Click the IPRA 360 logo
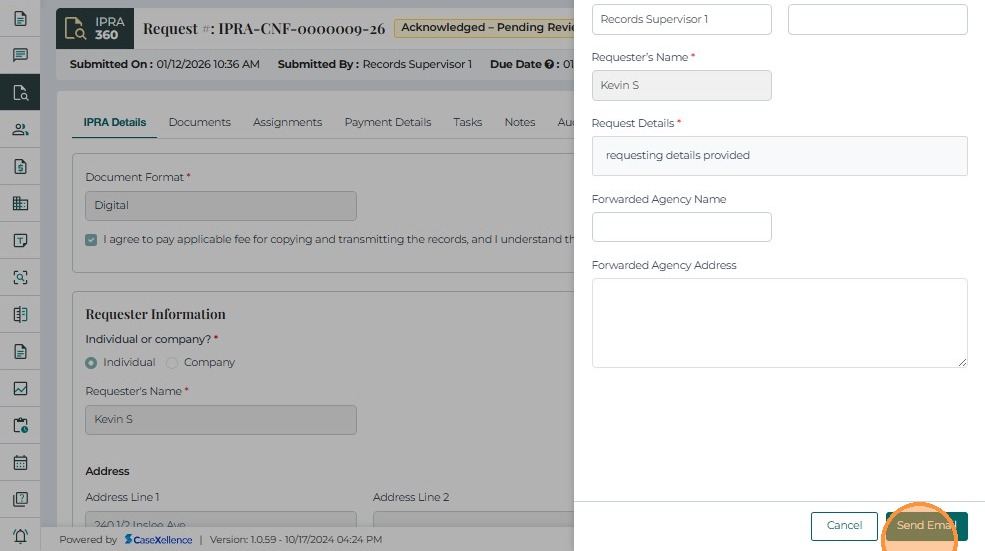 [x=95, y=28]
